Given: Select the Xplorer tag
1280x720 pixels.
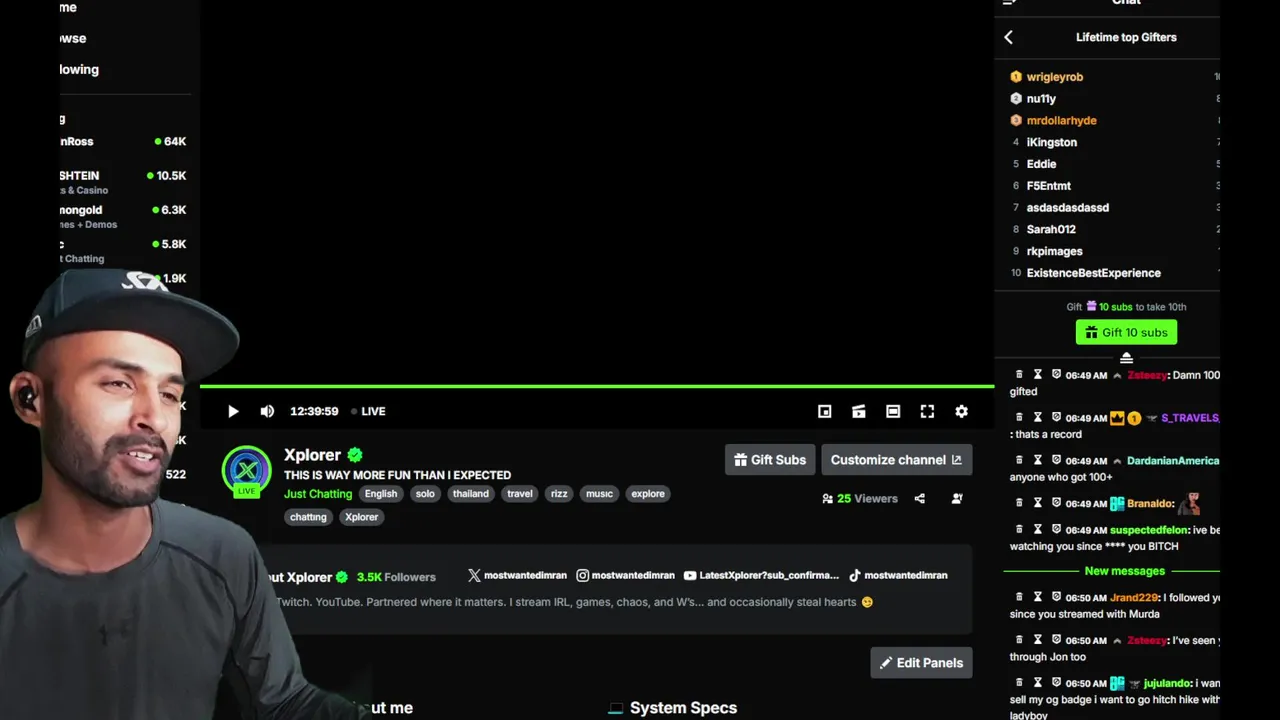Looking at the screenshot, I should [x=361, y=517].
